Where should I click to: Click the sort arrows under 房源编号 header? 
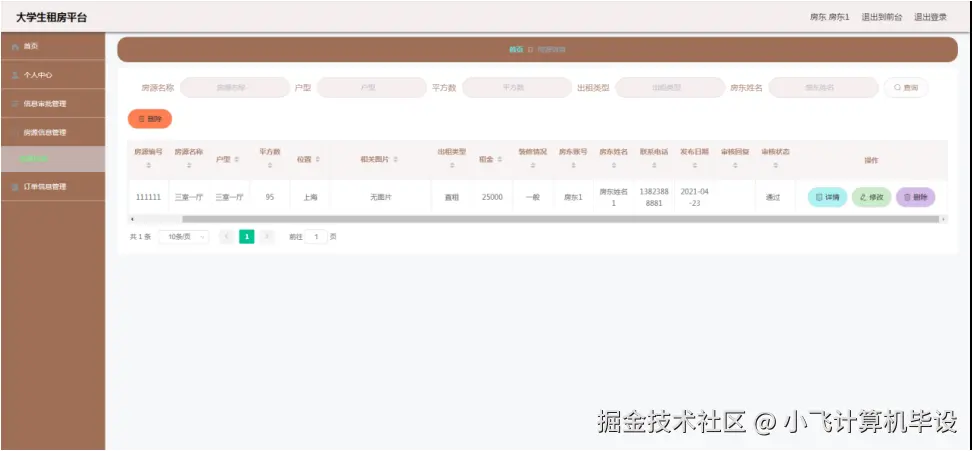coord(148,166)
